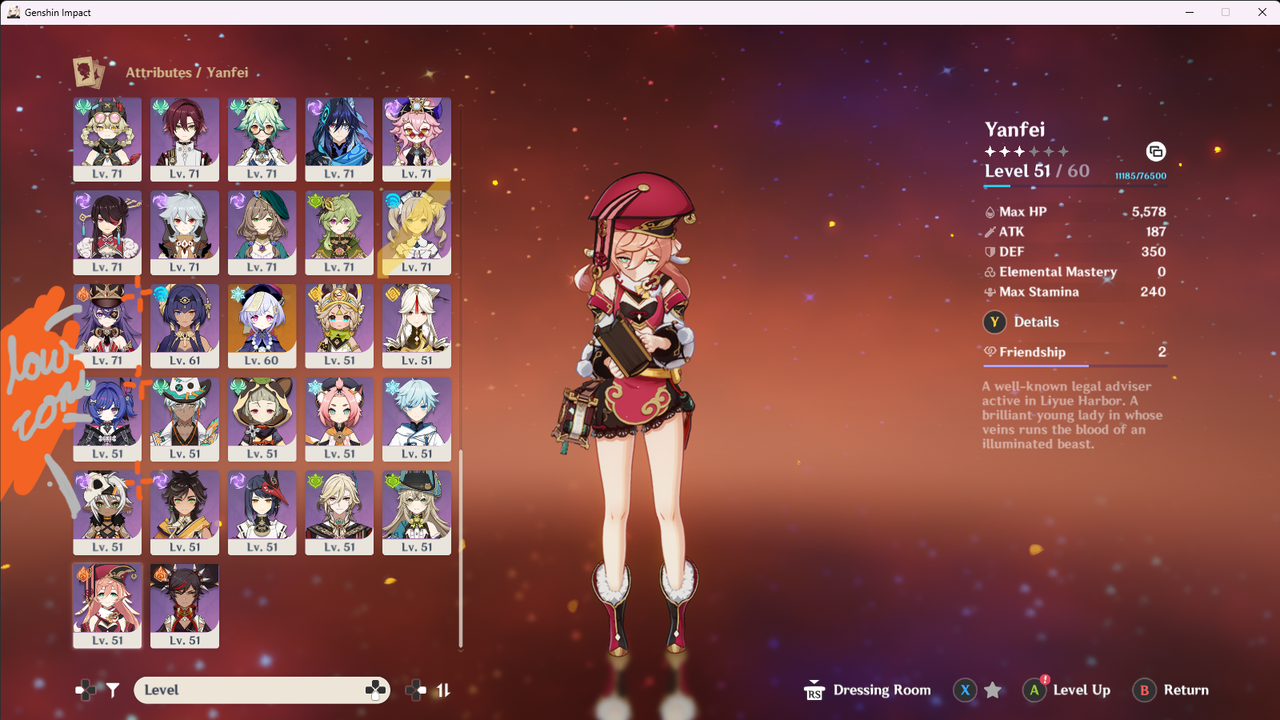Click the Yanfei description text
The height and width of the screenshot is (720, 1280).
(x=1072, y=415)
